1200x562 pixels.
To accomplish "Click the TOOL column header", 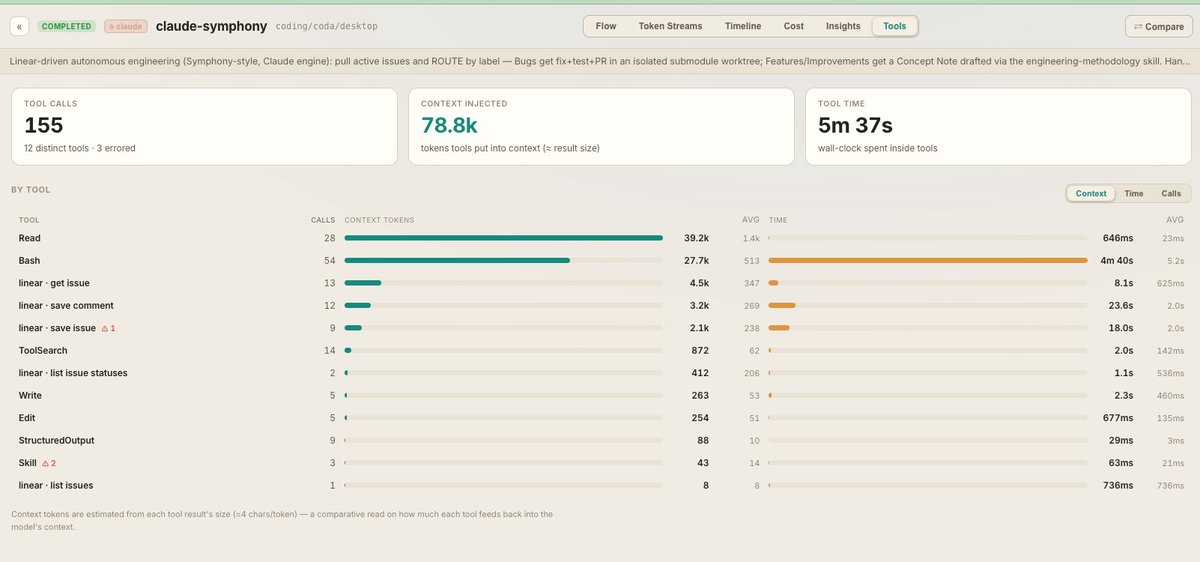I will click(x=29, y=219).
